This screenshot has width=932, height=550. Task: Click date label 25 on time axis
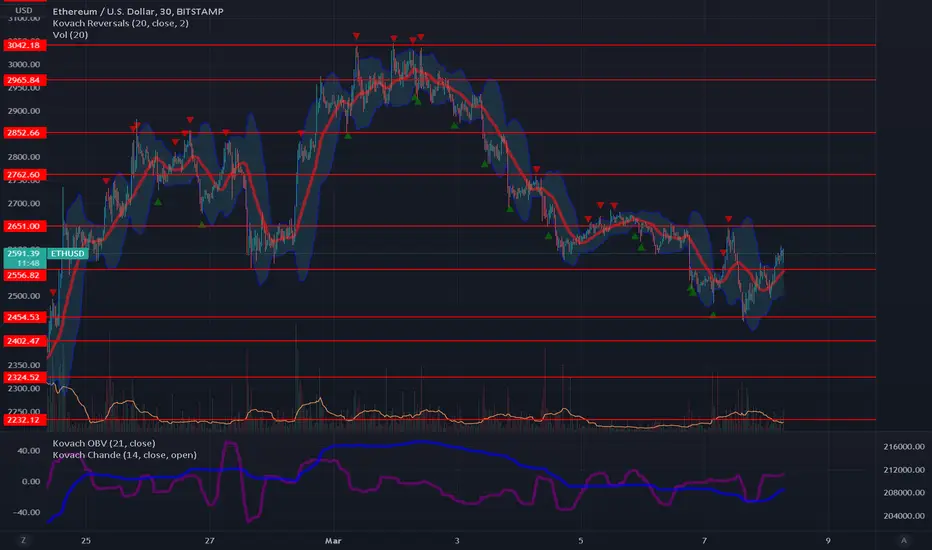click(x=86, y=541)
